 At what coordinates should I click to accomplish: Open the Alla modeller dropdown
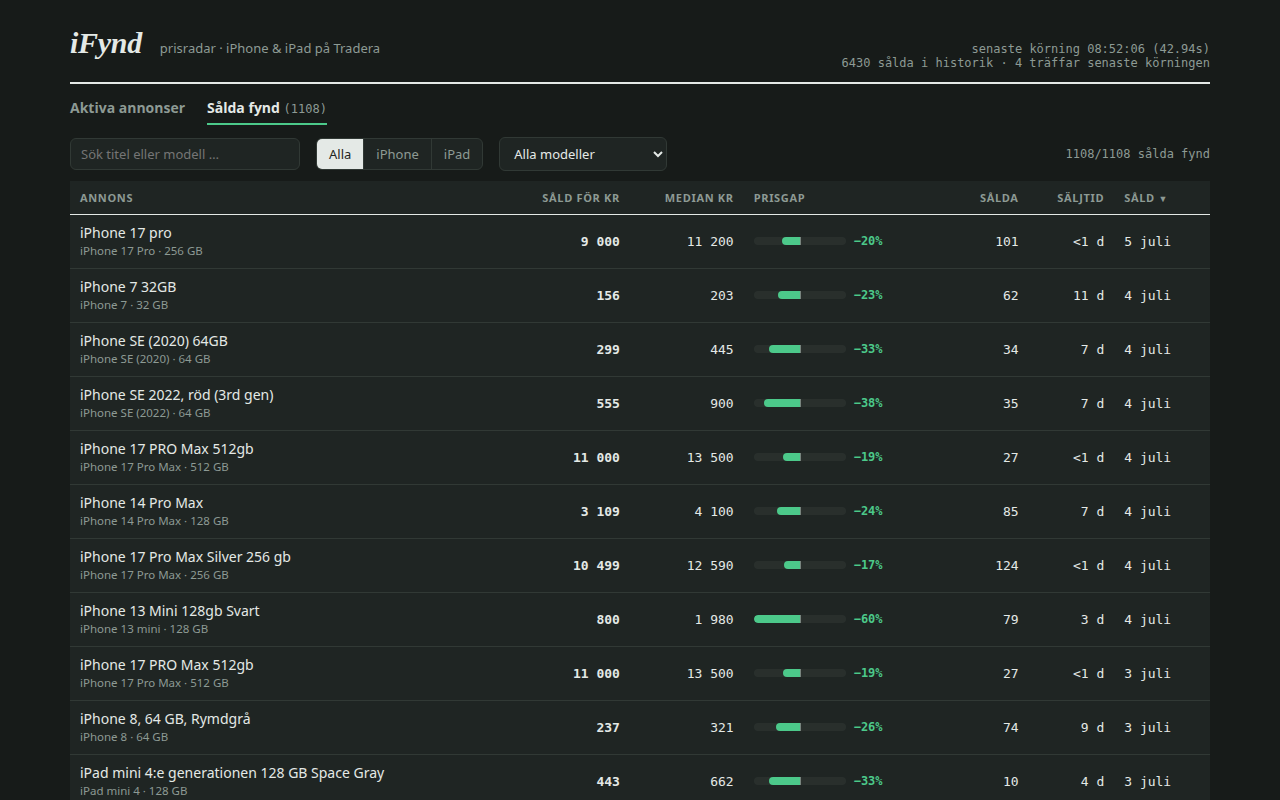(x=583, y=154)
